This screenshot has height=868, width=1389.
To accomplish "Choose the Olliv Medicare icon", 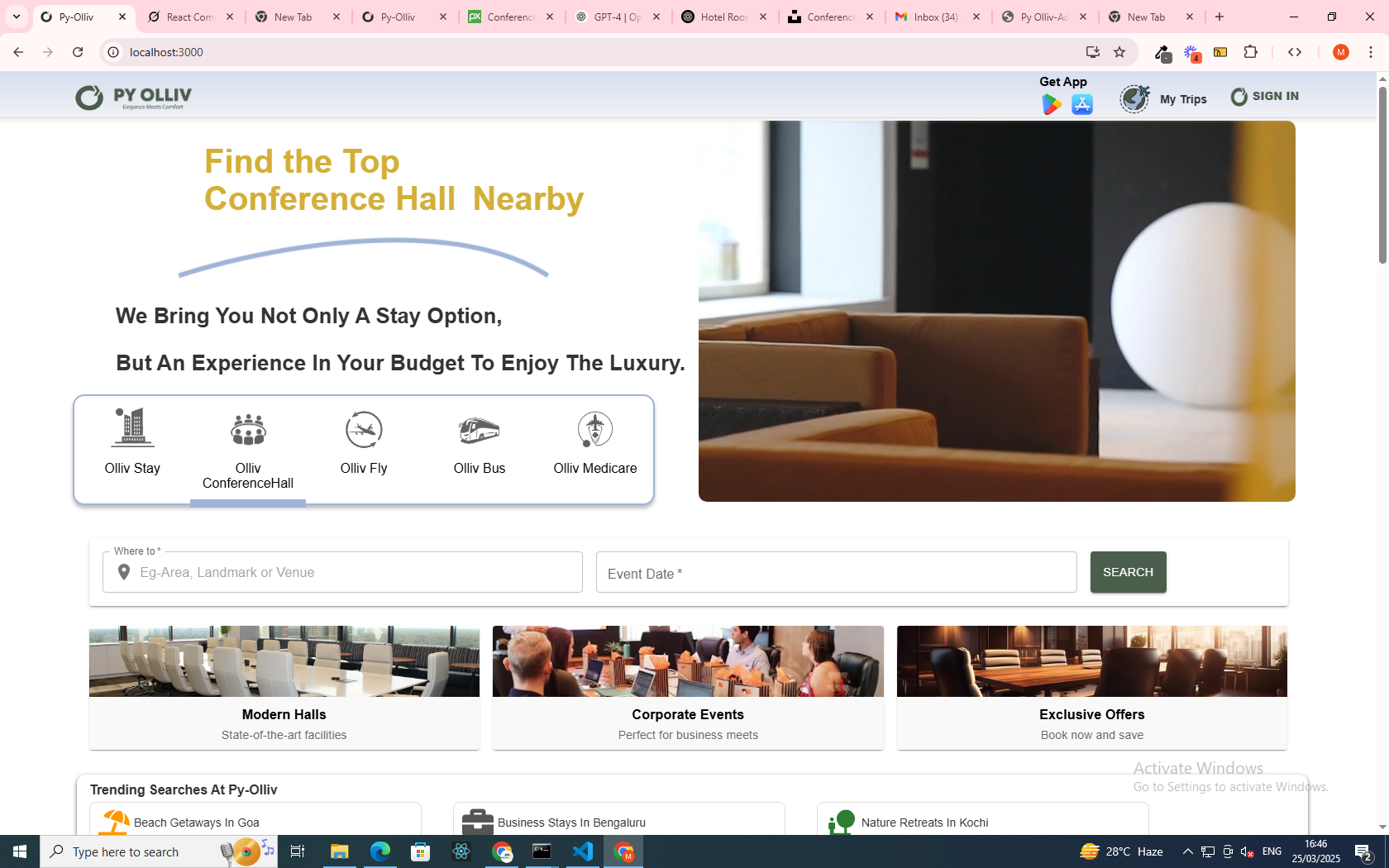I will [x=594, y=430].
